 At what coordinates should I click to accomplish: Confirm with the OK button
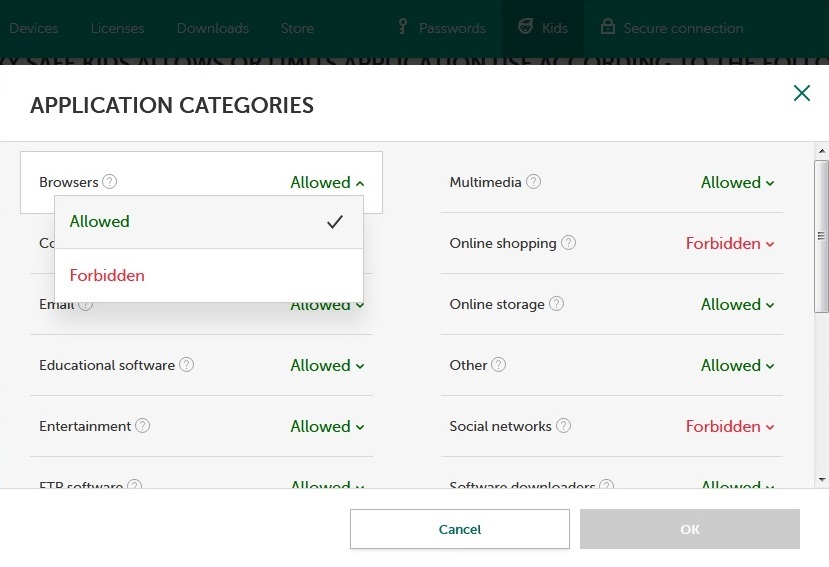point(689,529)
